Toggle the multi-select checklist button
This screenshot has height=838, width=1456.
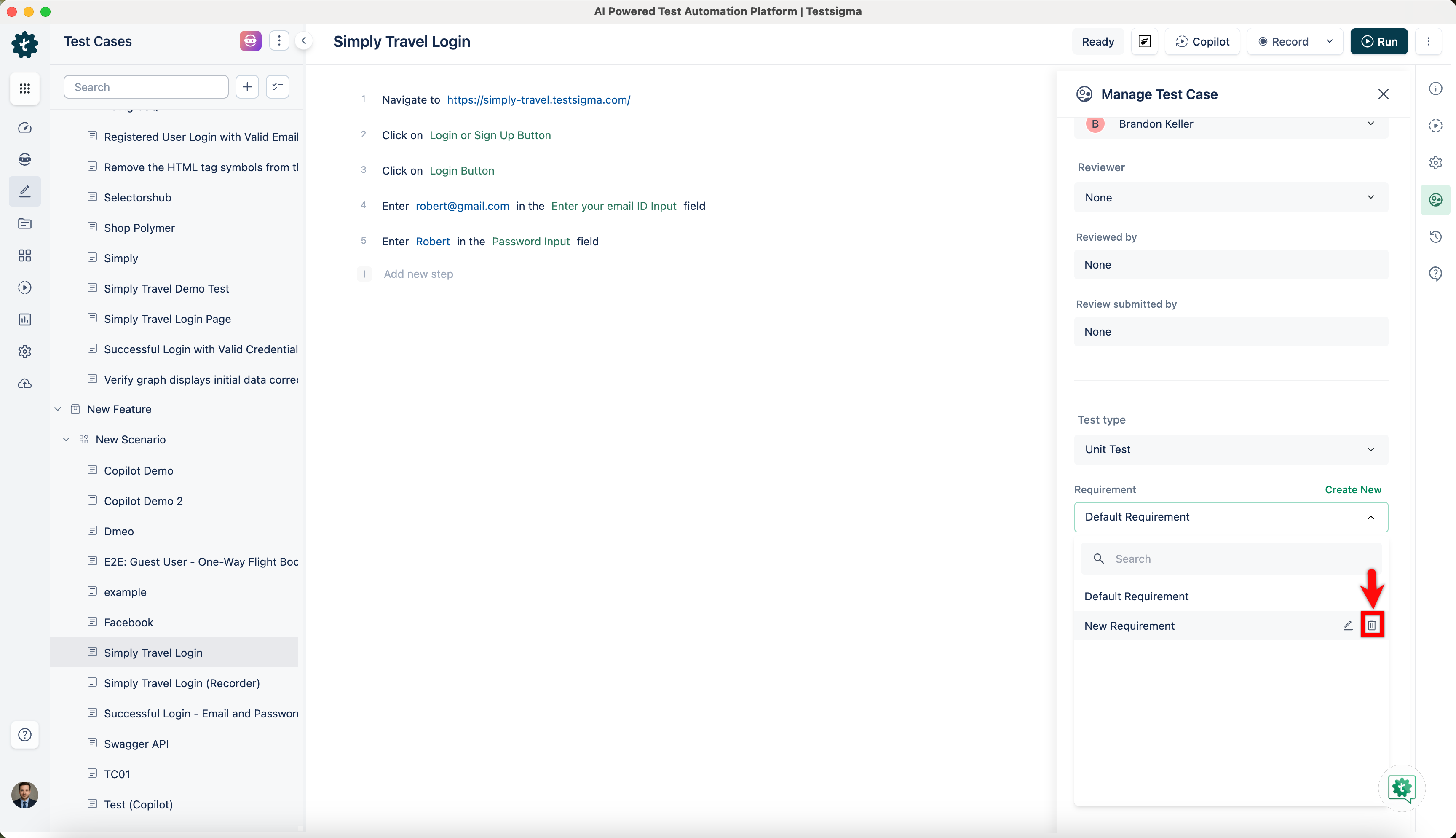click(278, 87)
